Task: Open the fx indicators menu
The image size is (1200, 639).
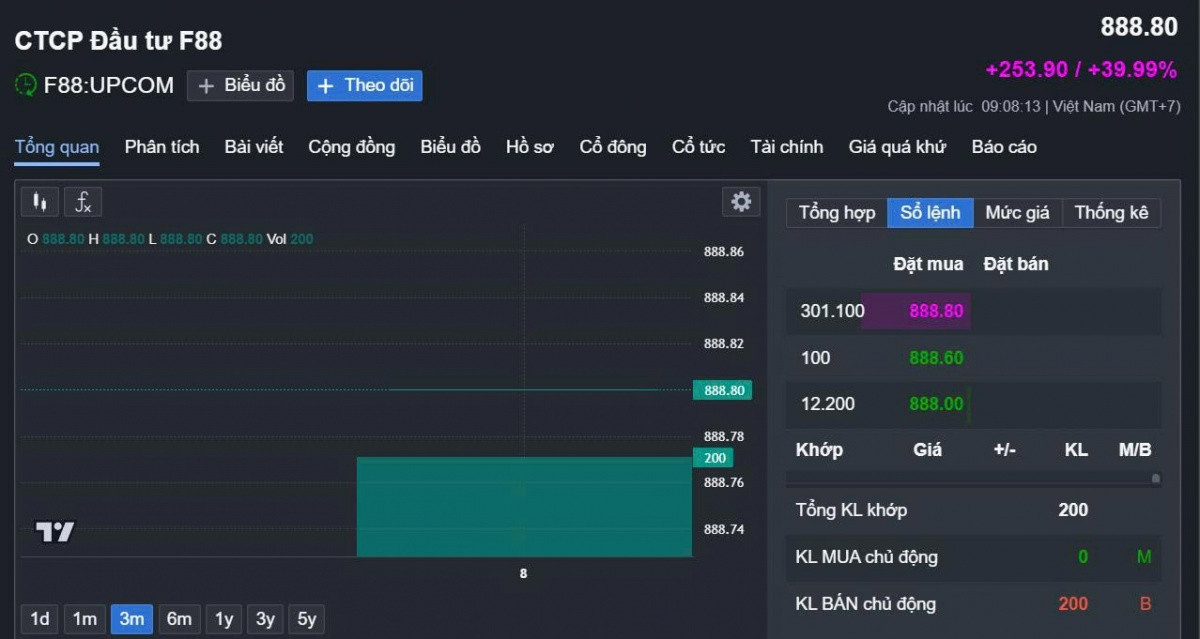Action: point(84,202)
